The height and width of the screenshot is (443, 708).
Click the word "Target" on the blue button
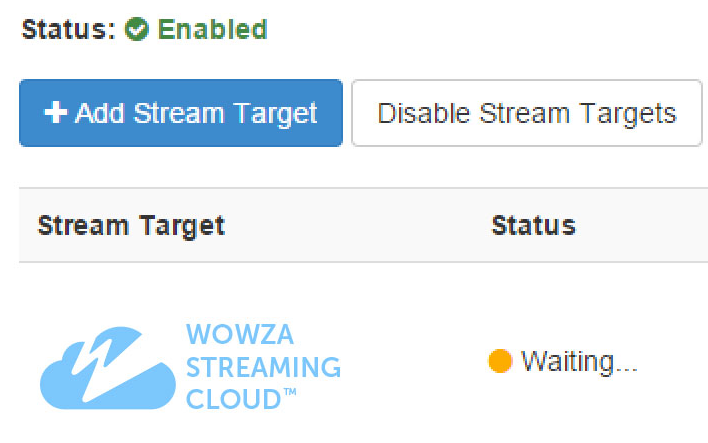[x=274, y=113]
